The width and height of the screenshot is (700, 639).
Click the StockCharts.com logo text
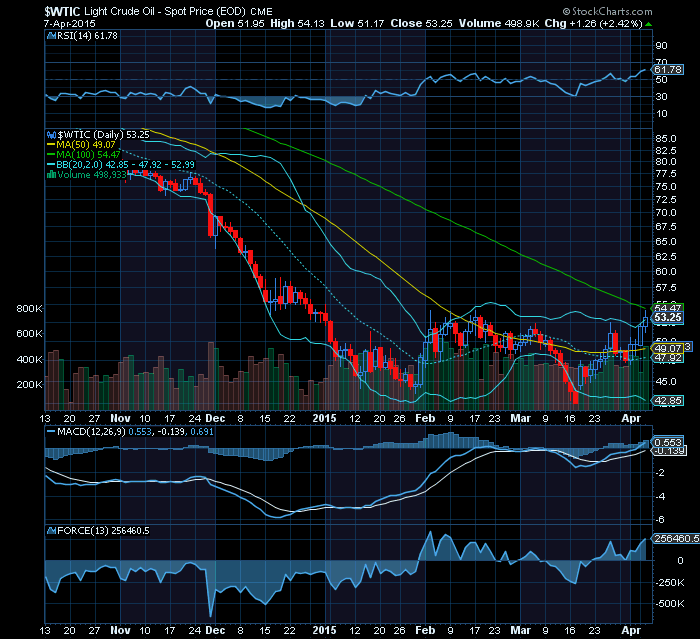pos(608,12)
